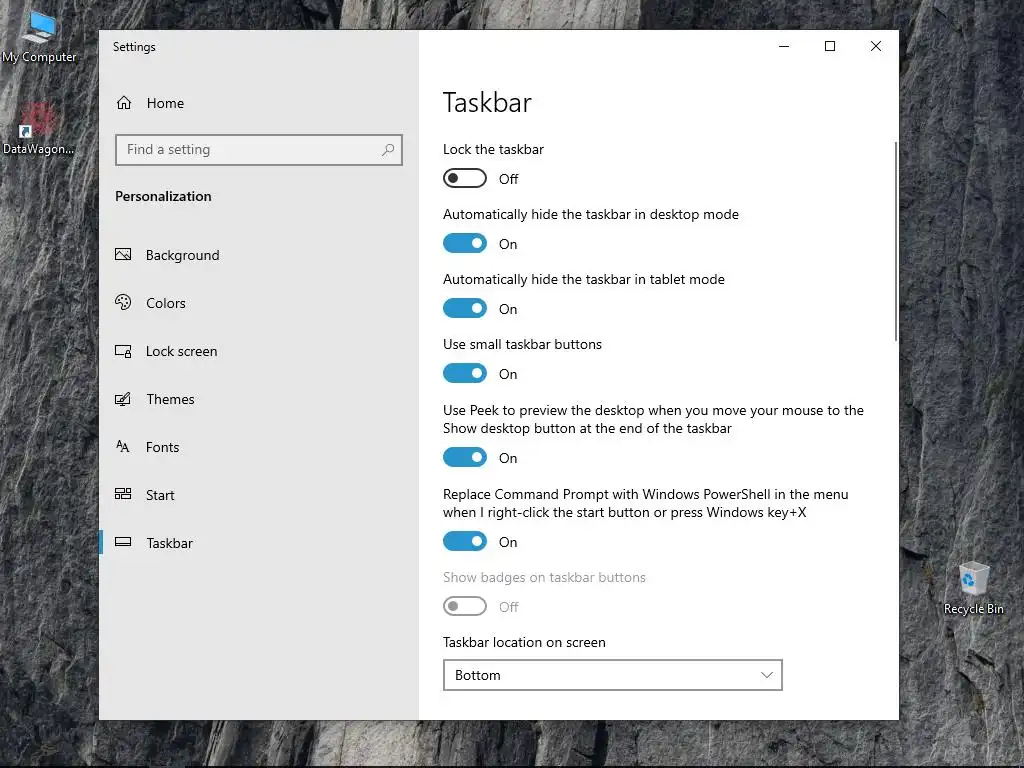Click Show badges on taskbar buttons toggle
The image size is (1024, 768).
coord(464,606)
